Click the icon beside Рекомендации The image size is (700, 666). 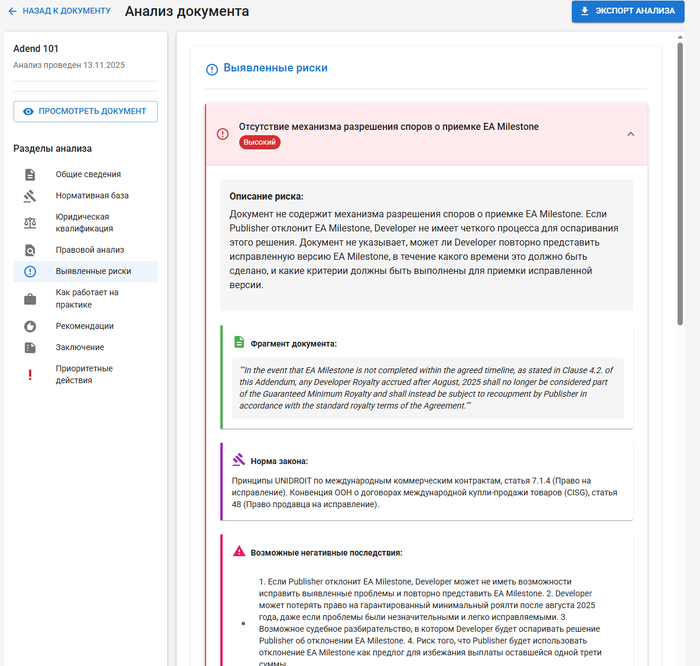(30, 326)
